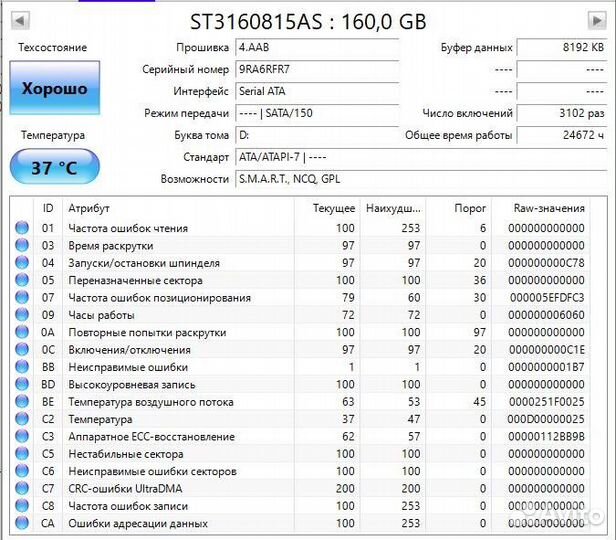
Task: Click disk title ST3160815AS : 160,0 GB
Action: click(308, 21)
